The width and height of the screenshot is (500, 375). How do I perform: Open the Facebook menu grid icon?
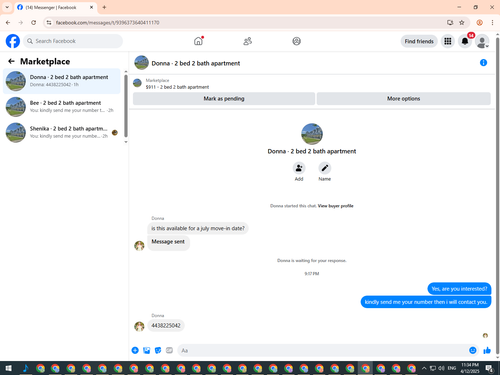tap(448, 41)
